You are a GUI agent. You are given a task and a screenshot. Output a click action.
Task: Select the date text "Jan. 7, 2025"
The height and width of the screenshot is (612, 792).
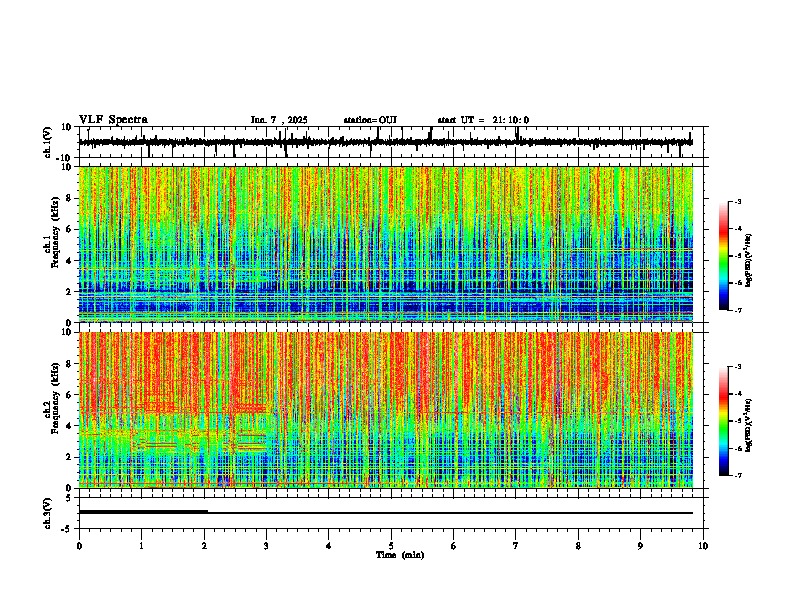tap(279, 120)
